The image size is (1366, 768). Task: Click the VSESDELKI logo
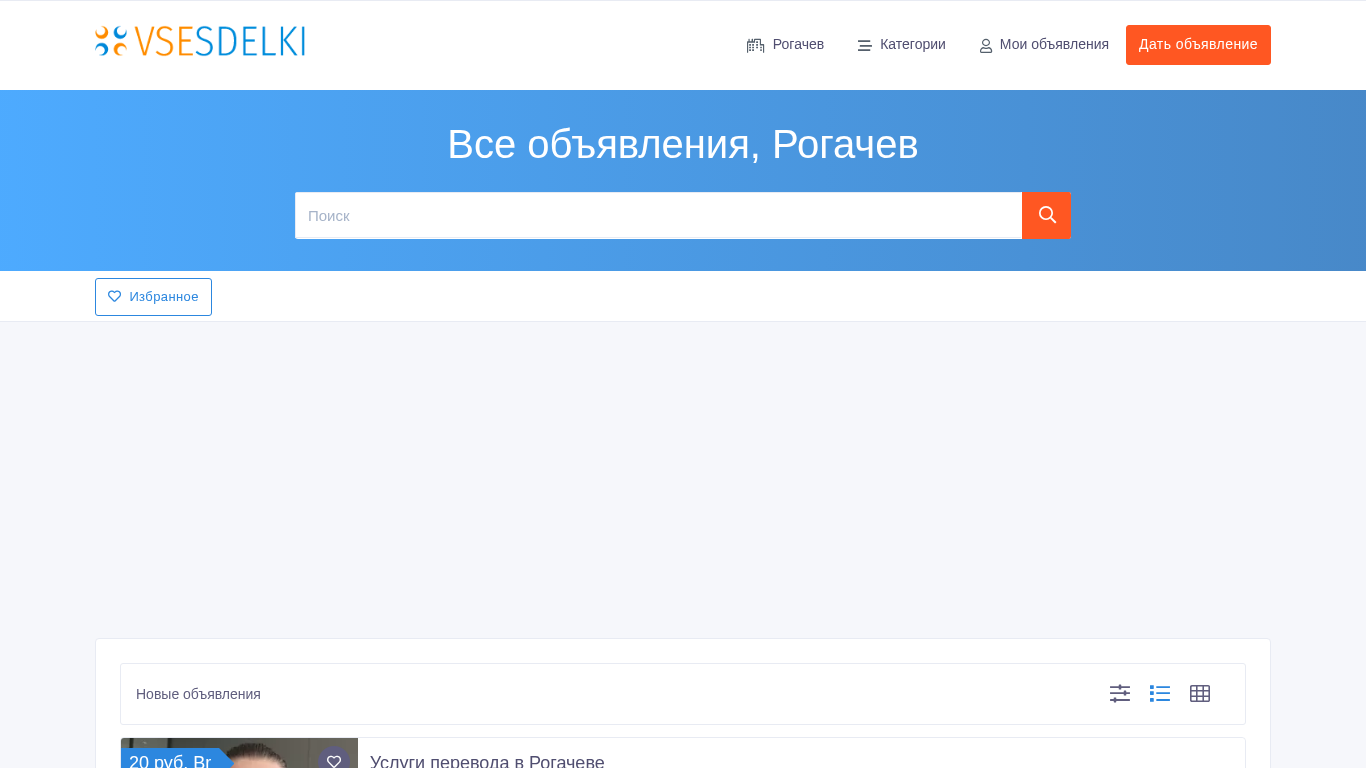tap(200, 41)
